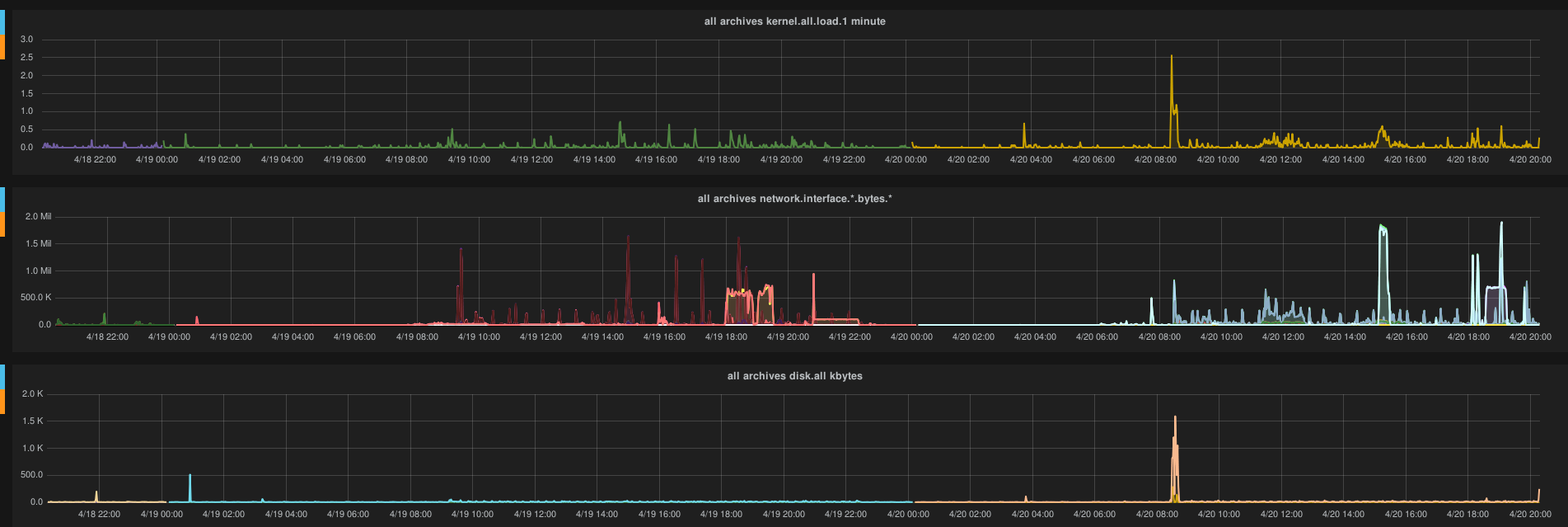
Task: Click the orange row handle beside network panel
Action: pyautogui.click(x=2, y=224)
